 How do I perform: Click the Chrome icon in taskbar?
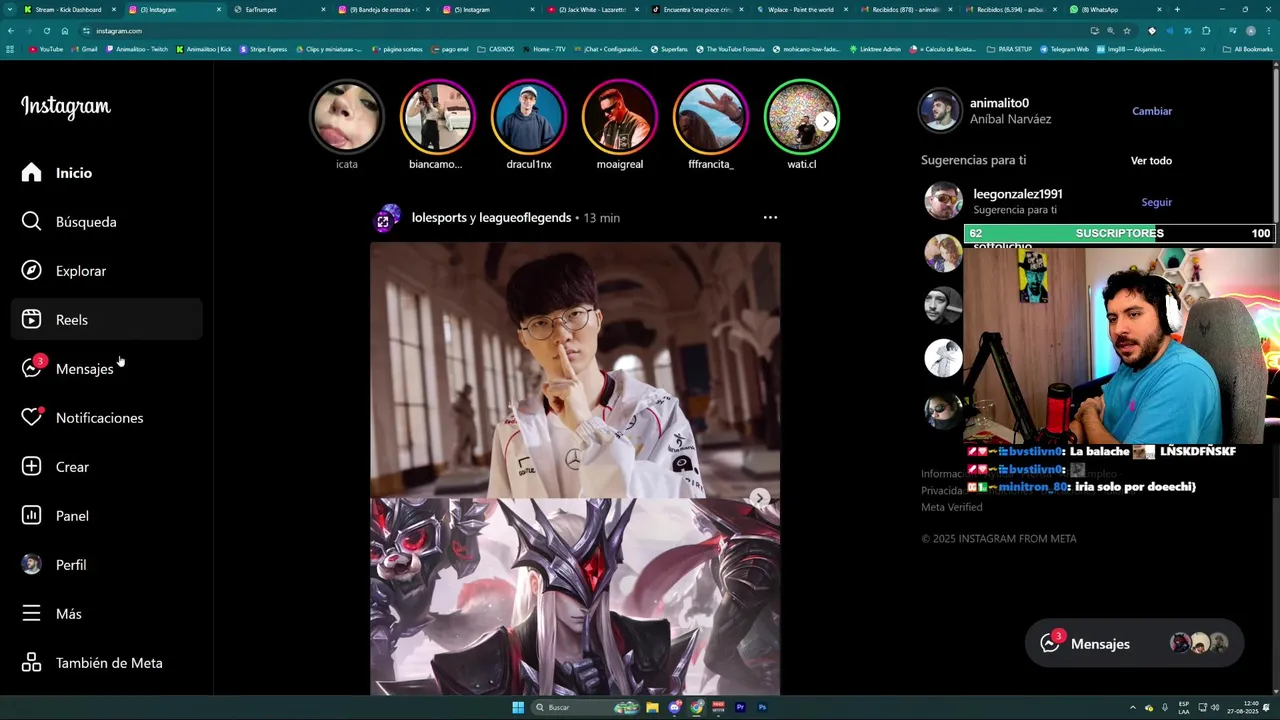[697, 707]
